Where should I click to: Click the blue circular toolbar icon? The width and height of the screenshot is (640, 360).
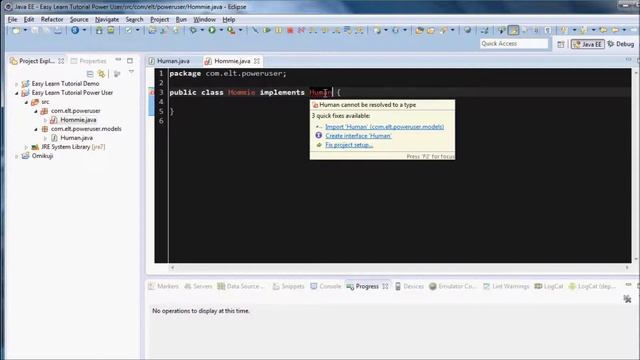tap(75, 30)
